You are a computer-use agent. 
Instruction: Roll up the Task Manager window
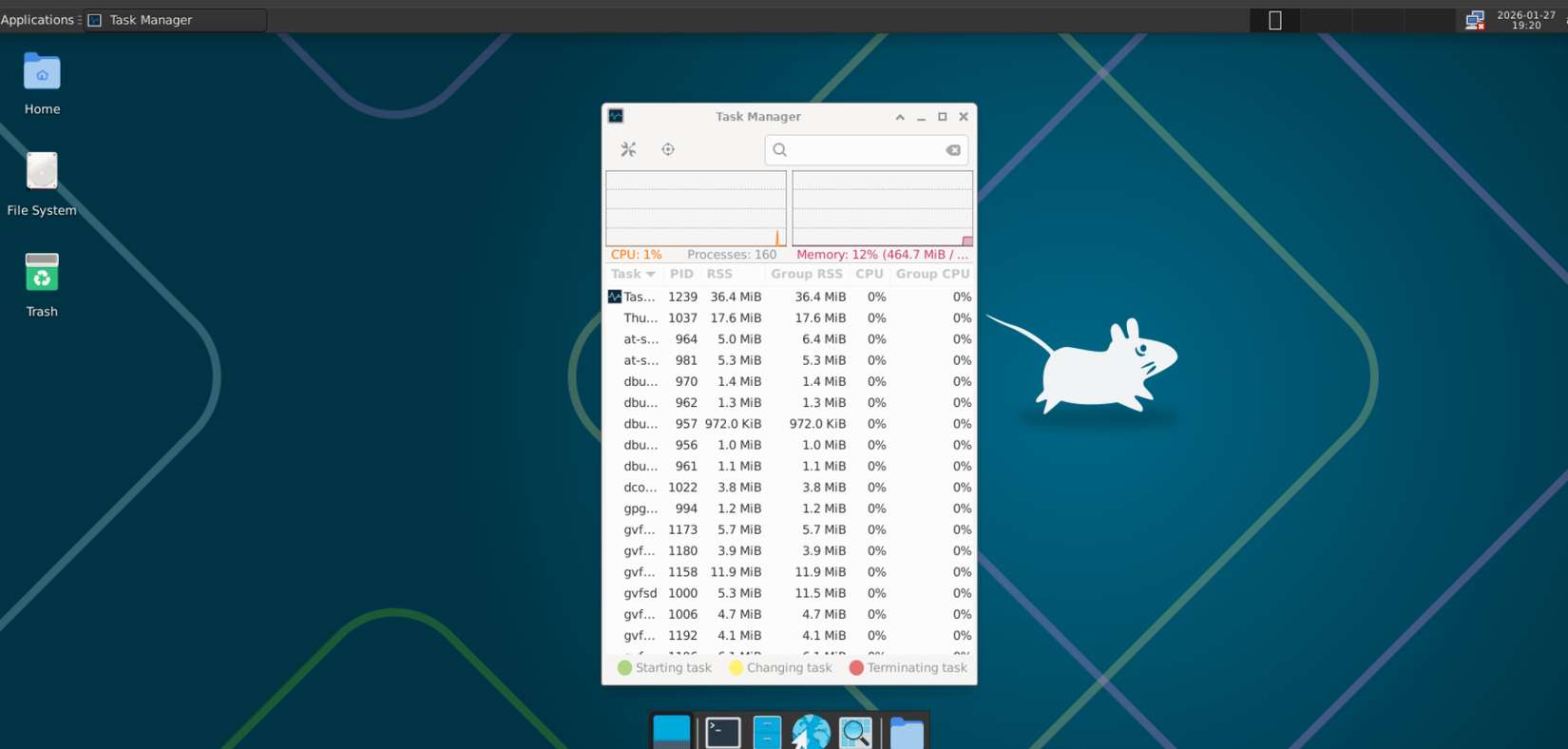(900, 117)
